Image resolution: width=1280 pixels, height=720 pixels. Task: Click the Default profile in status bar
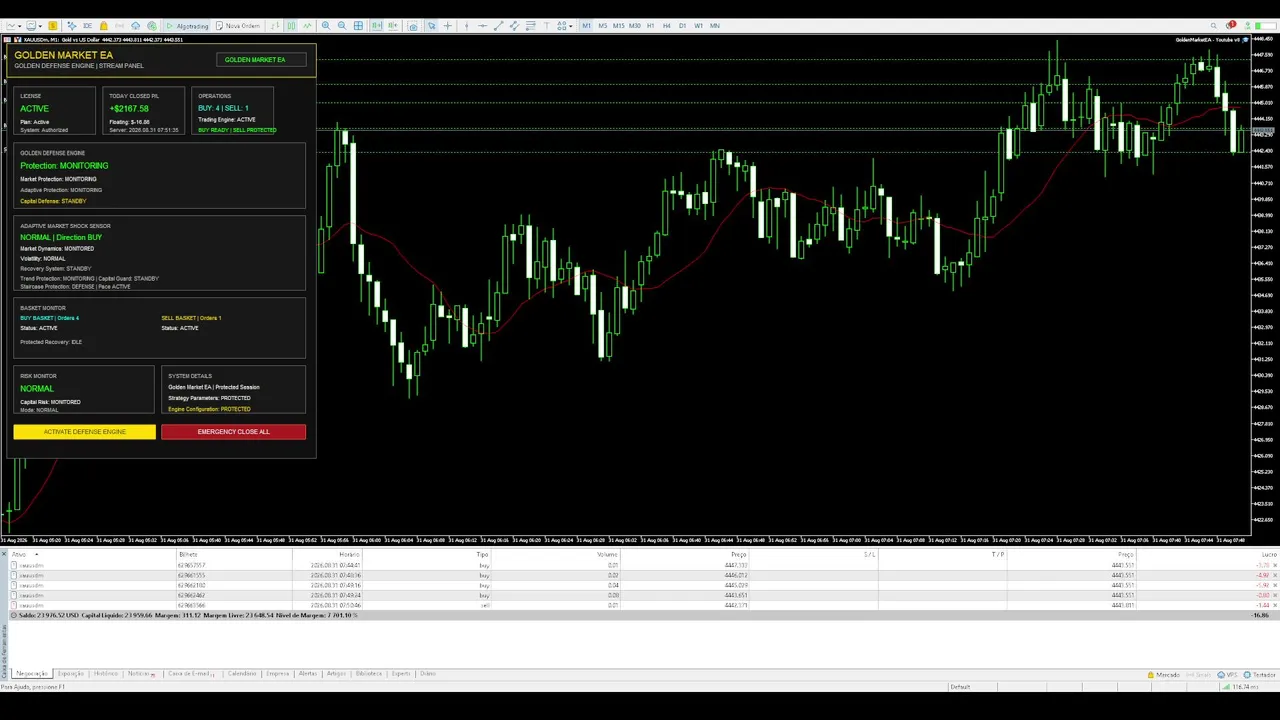coord(960,687)
